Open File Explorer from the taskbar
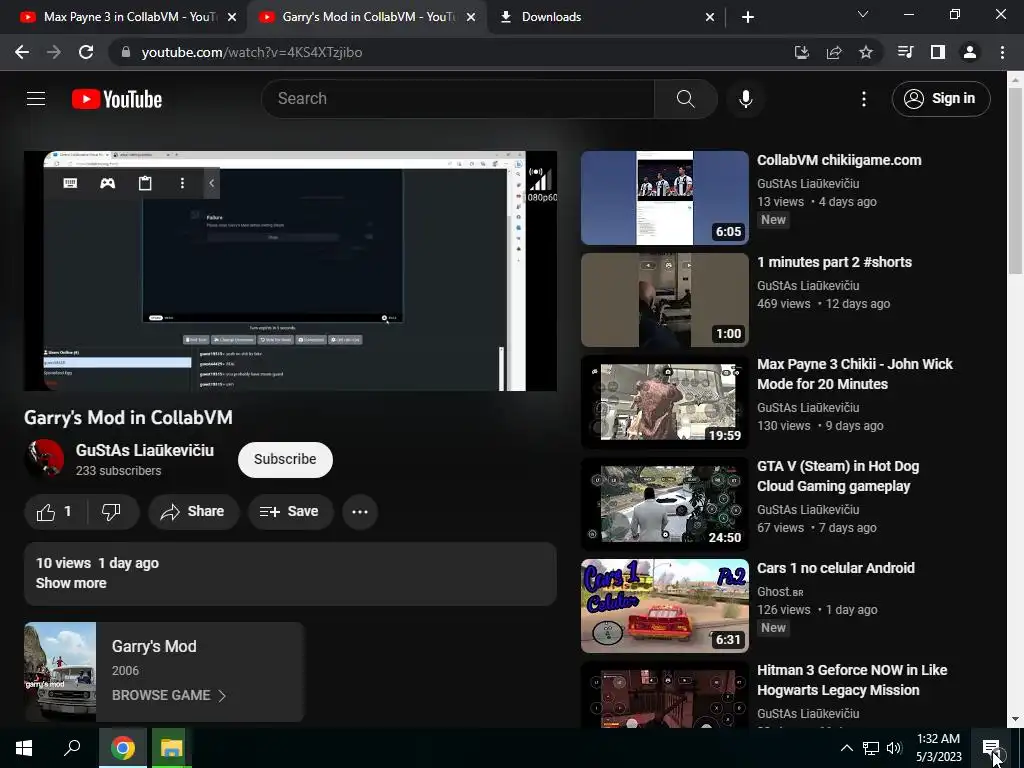Viewport: 1024px width, 768px height. pyautogui.click(x=172, y=748)
